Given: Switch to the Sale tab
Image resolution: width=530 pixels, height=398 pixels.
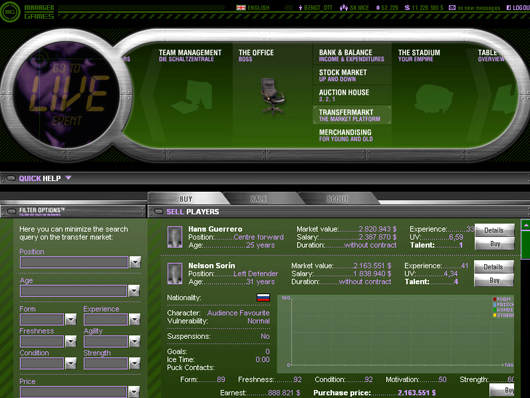Looking at the screenshot, I should point(258,199).
